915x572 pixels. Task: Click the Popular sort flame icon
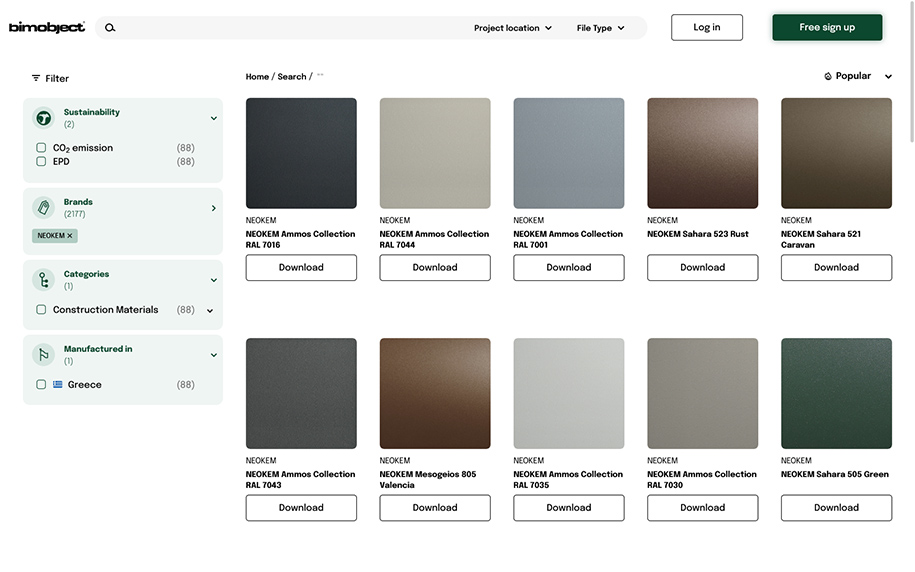(x=827, y=76)
